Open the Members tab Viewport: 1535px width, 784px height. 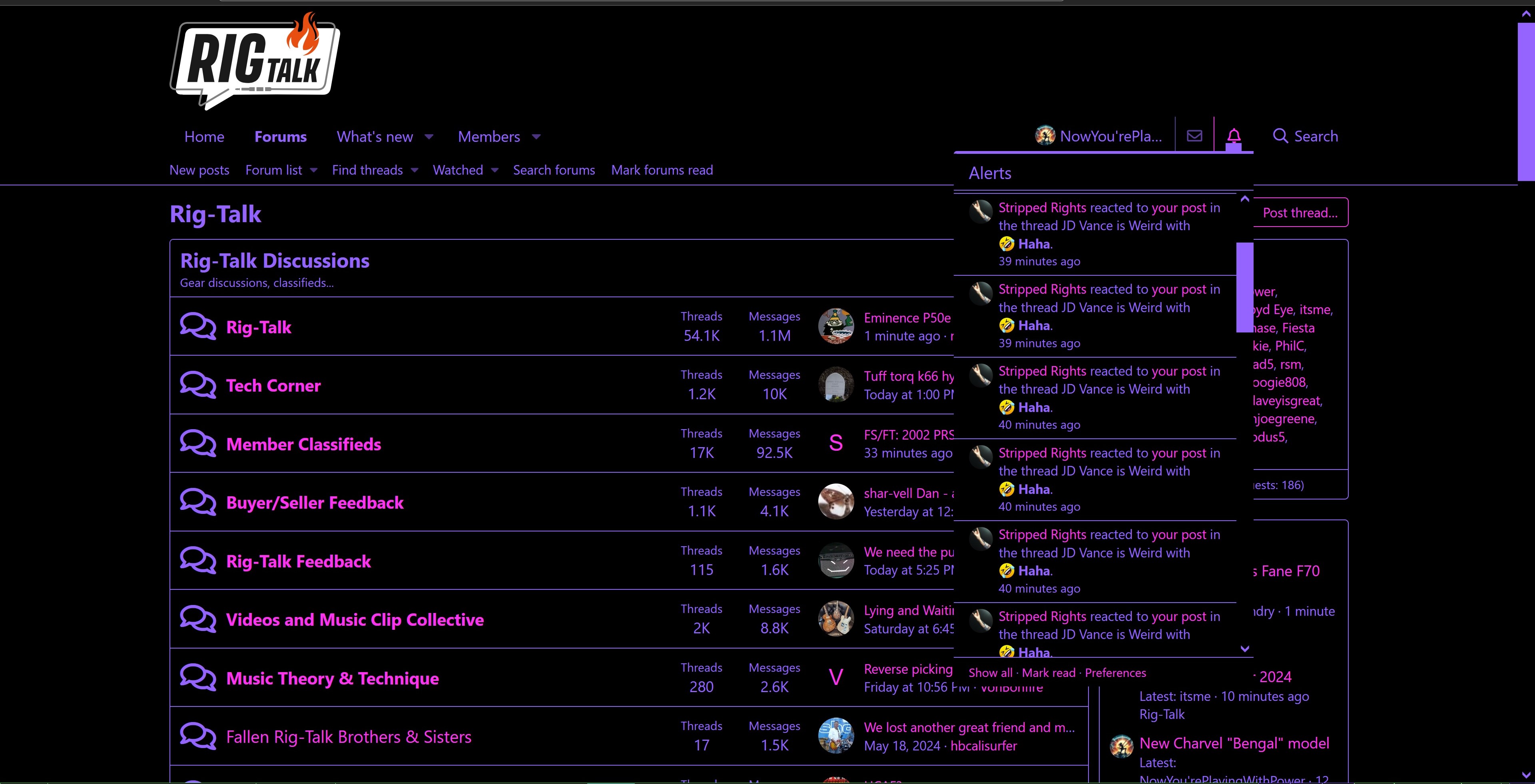click(x=489, y=136)
